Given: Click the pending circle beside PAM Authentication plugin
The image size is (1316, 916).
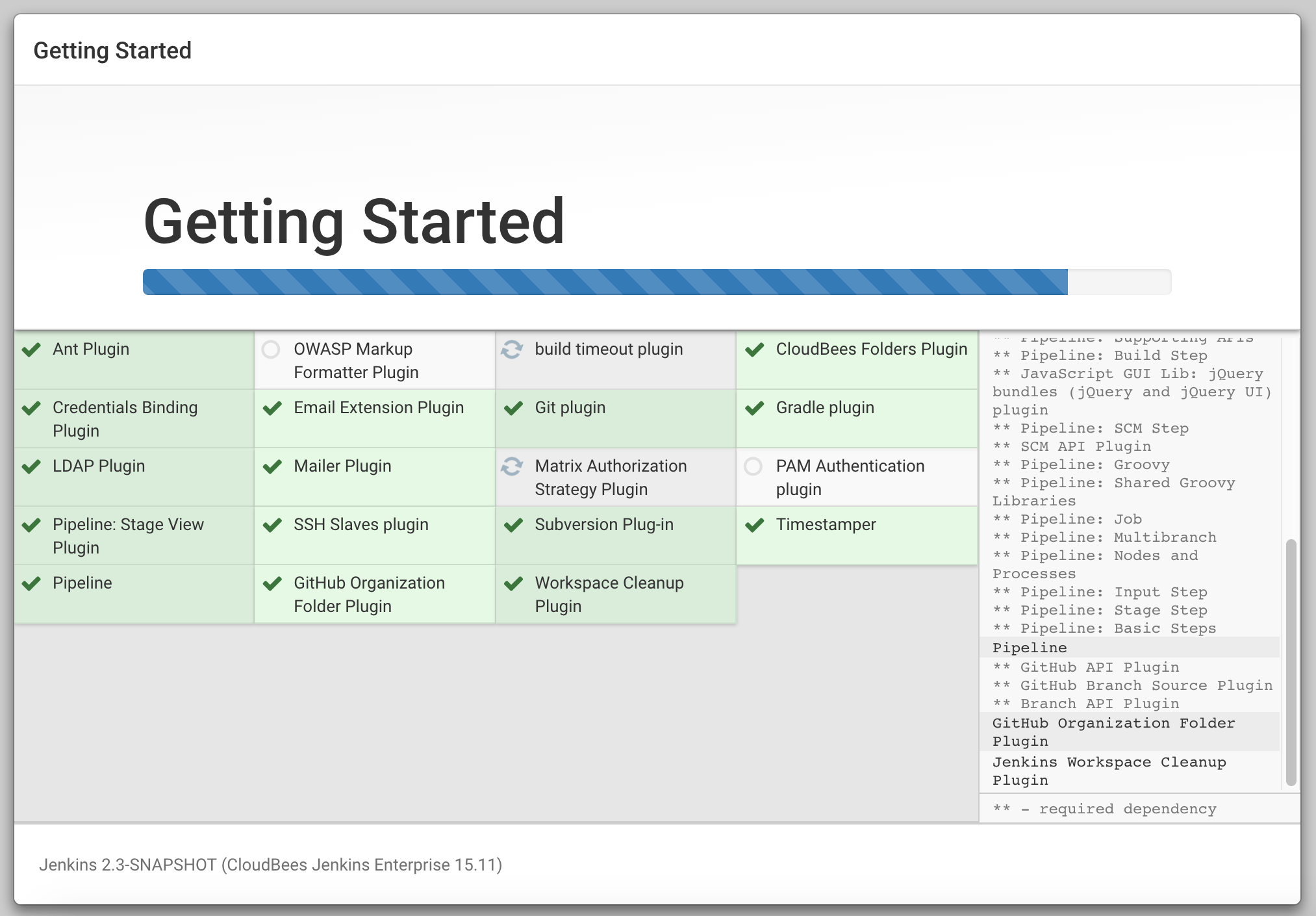Looking at the screenshot, I should [753, 466].
